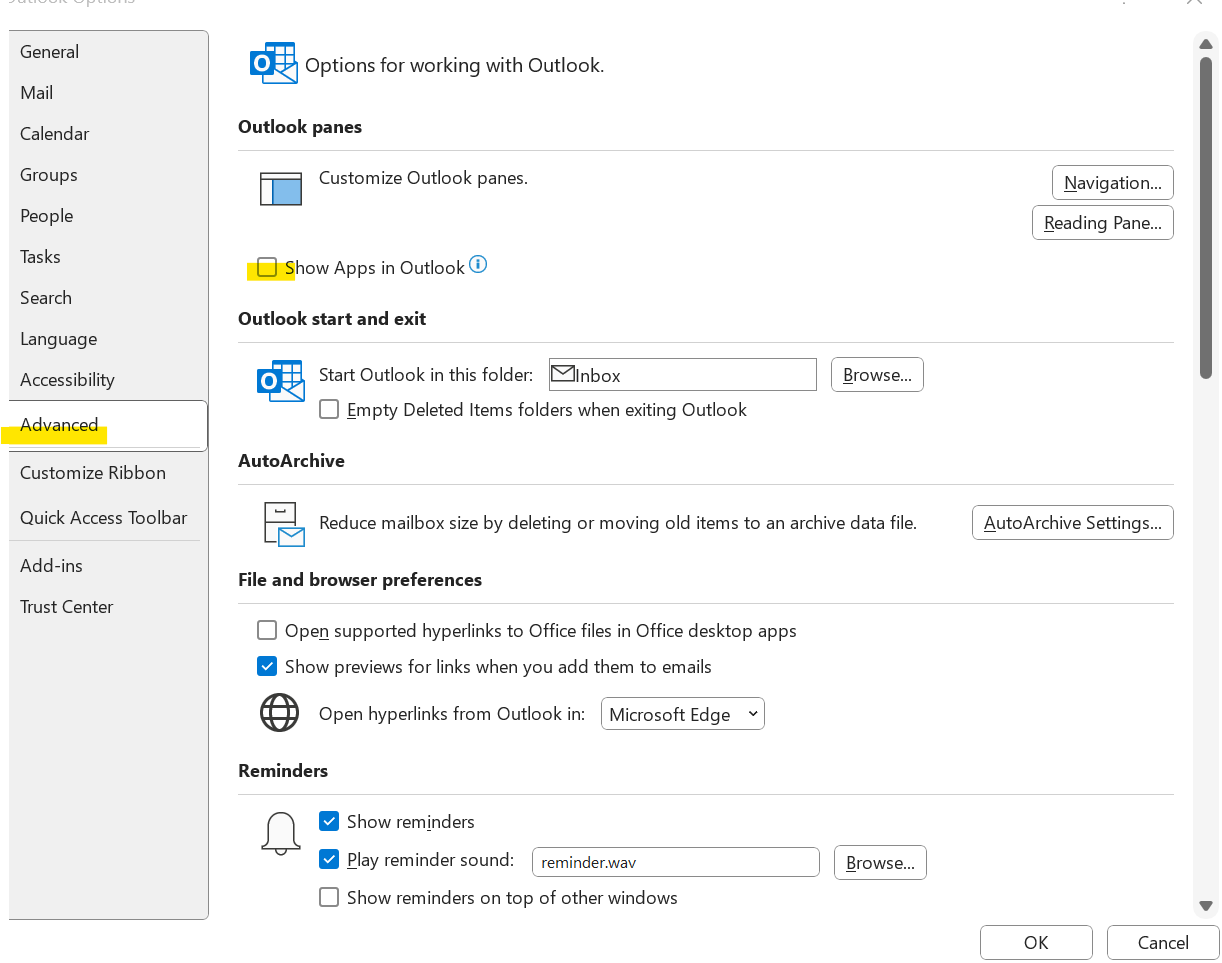The height and width of the screenshot is (963, 1222).
Task: Click the reminder.wav sound file field
Action: [x=675, y=862]
